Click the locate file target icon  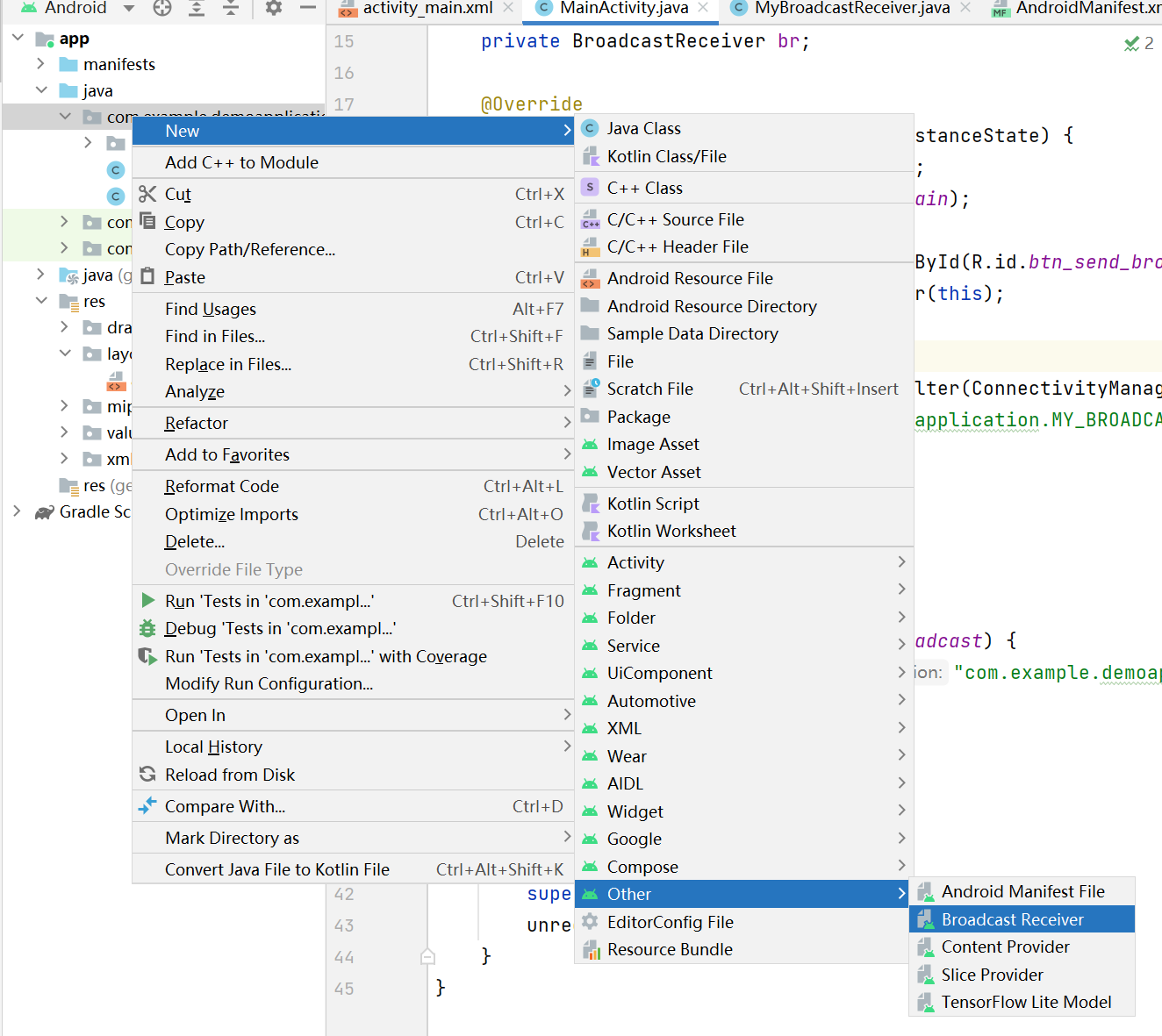coord(162,8)
